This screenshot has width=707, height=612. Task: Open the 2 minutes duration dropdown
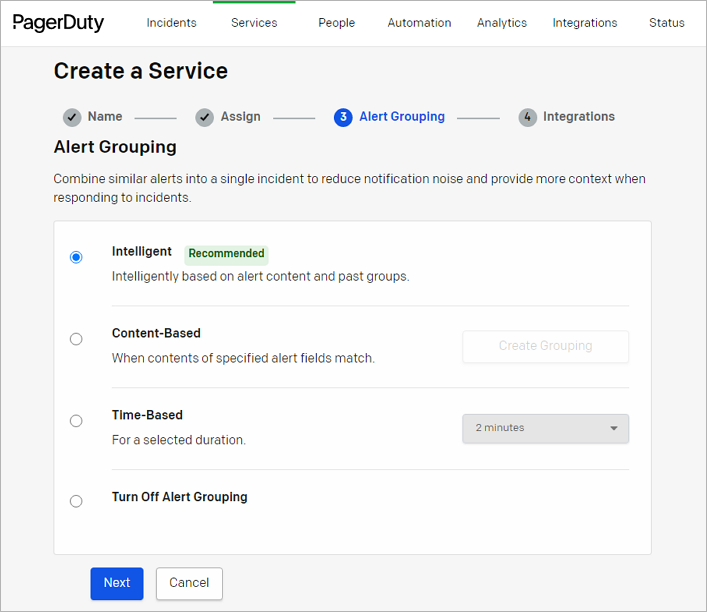click(544, 428)
